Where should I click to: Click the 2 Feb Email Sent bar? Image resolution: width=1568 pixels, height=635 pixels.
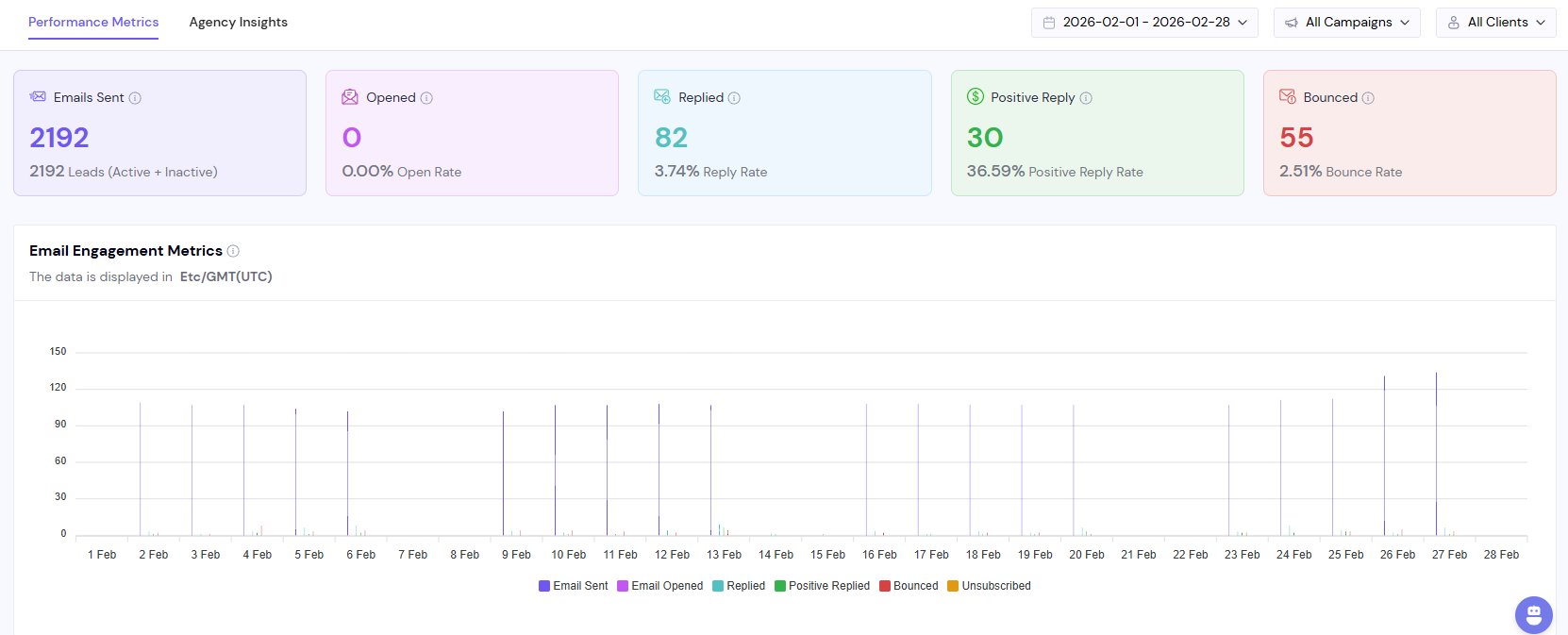(141, 469)
